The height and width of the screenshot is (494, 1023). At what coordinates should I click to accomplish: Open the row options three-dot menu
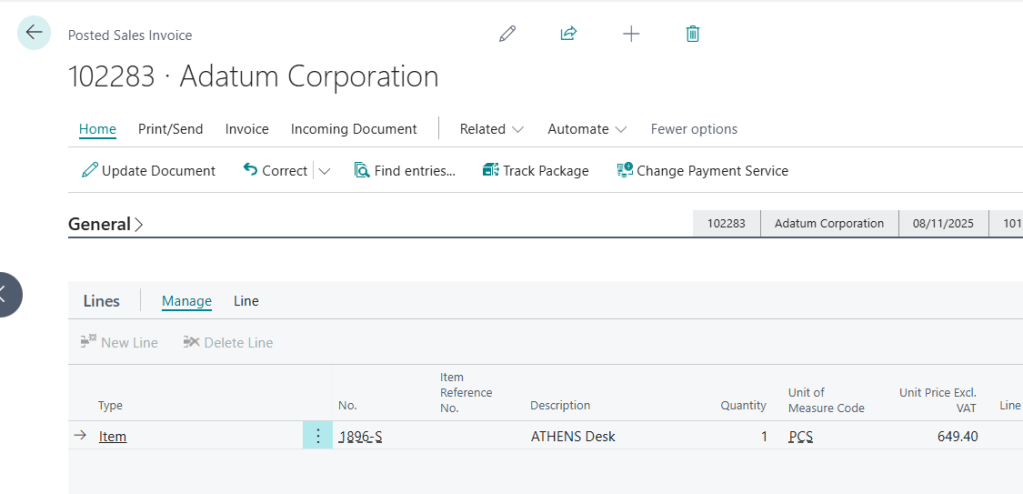tap(318, 436)
